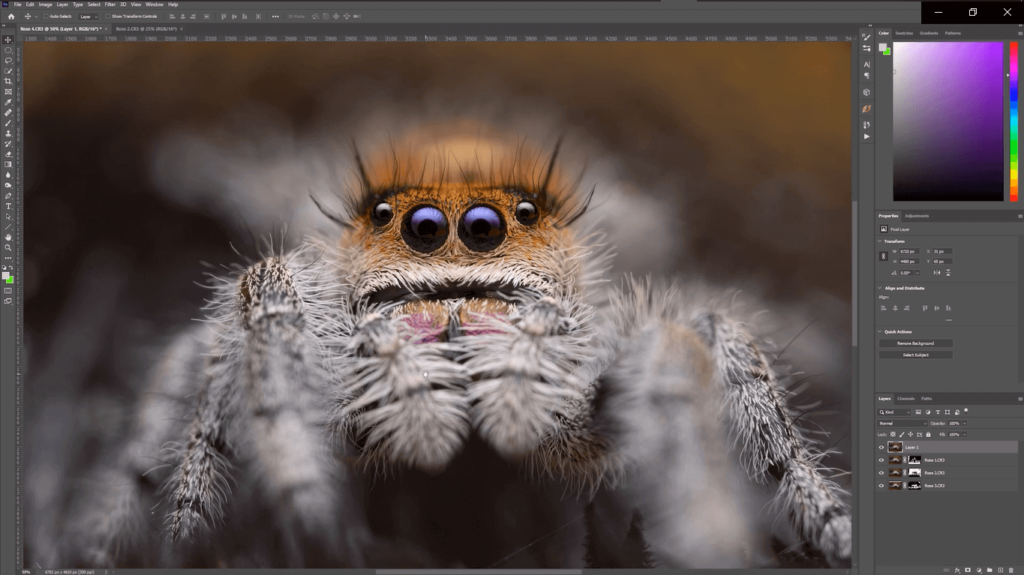Toggle visibility of Rose 2.CR3 layer
This screenshot has width=1024, height=575.
881,473
